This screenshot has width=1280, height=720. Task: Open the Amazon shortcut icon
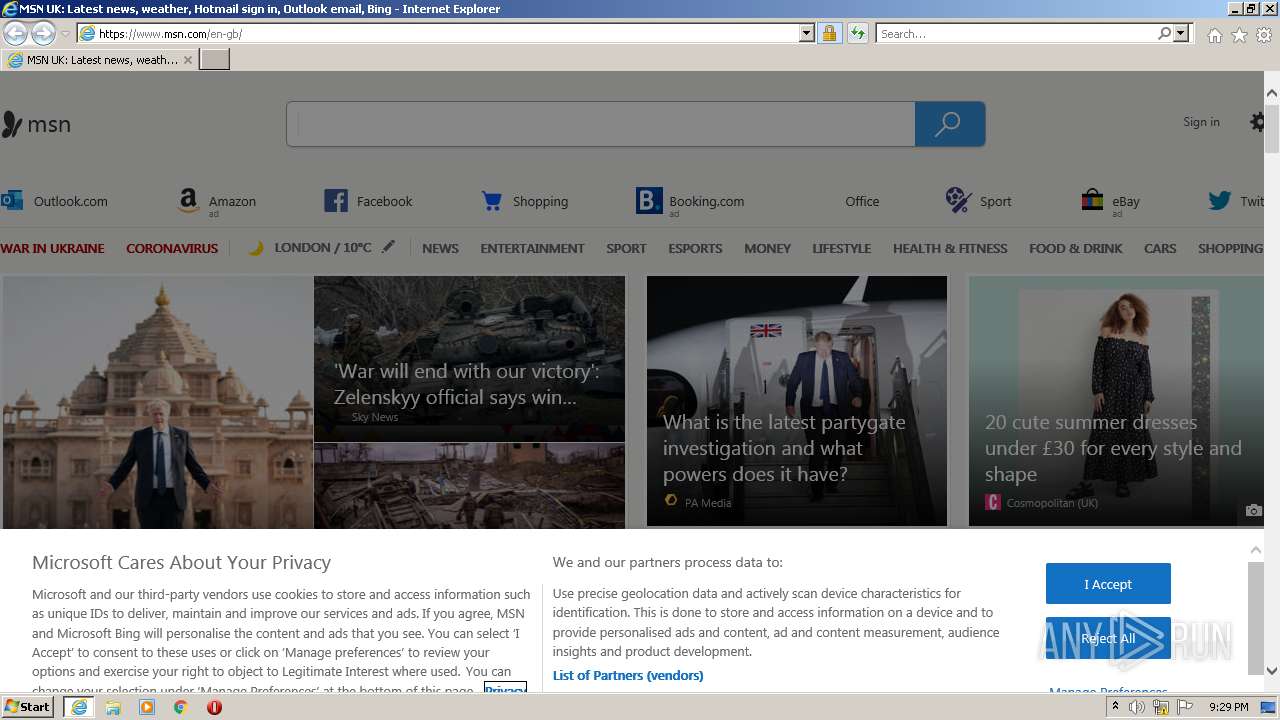click(188, 201)
